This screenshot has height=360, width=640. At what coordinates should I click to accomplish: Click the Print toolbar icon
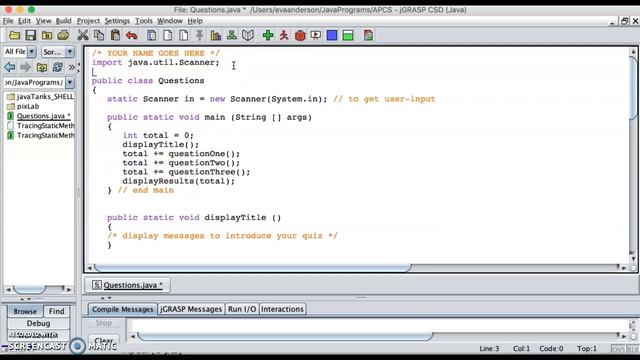pyautogui.click(x=63, y=36)
